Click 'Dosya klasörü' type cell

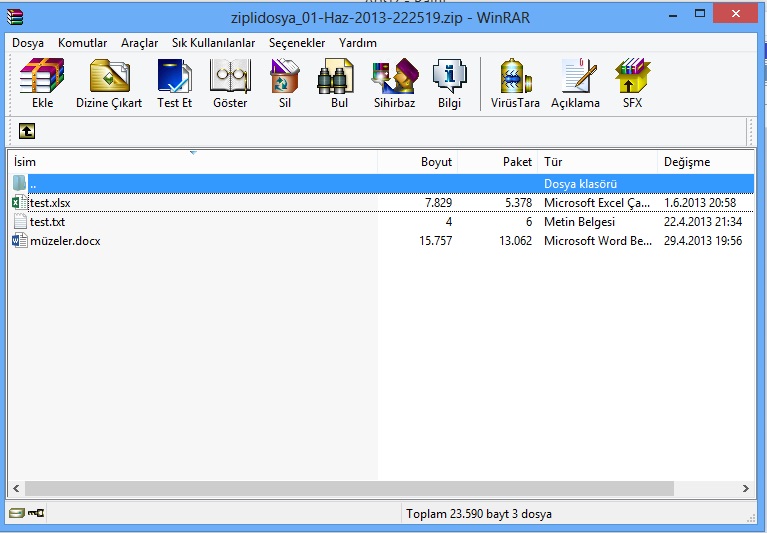point(580,183)
